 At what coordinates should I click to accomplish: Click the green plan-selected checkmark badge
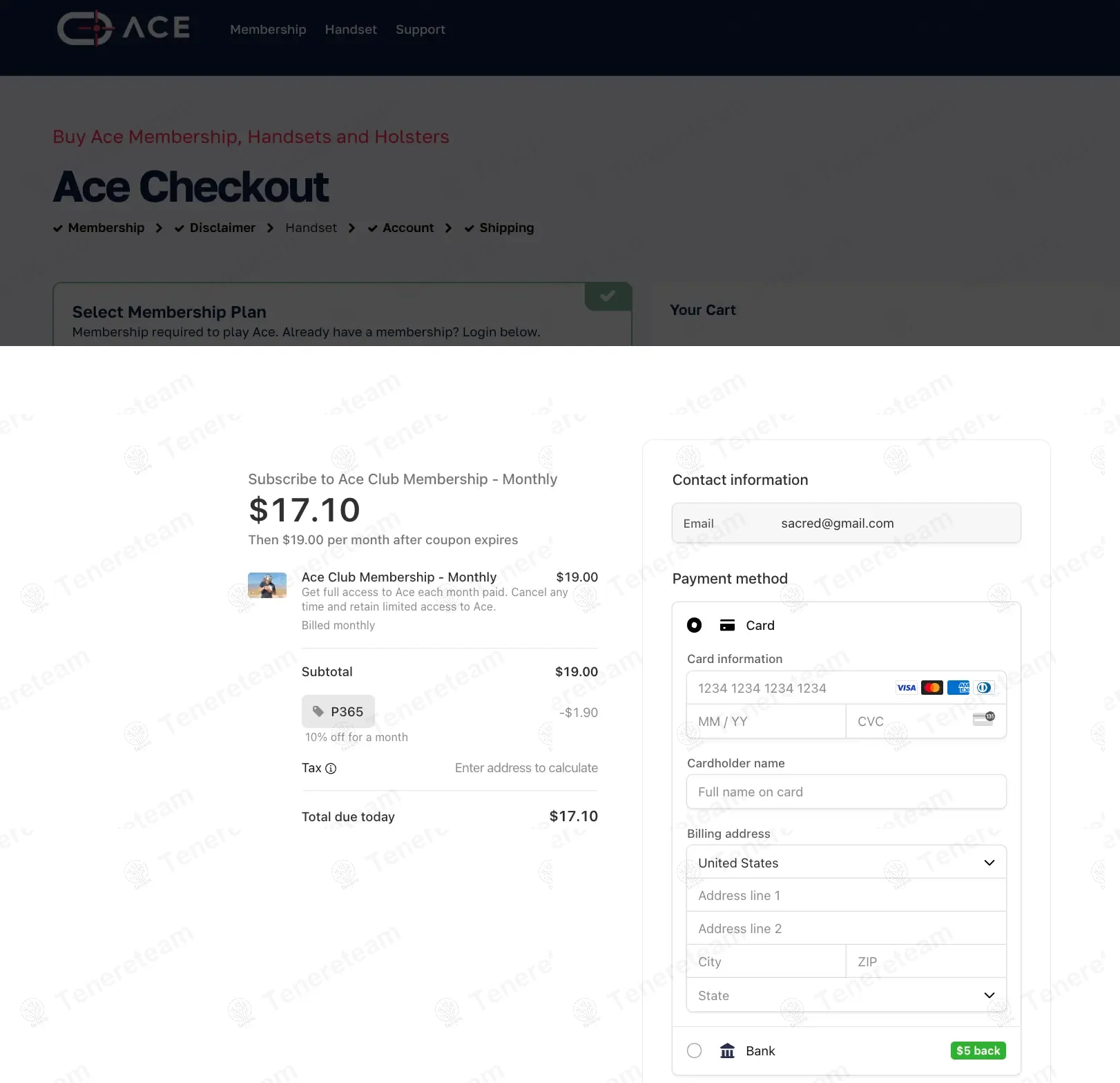[608, 296]
